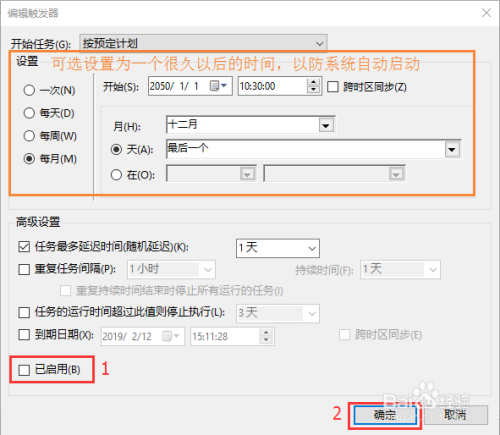Open the random delay 1 天 dropdown

click(x=278, y=248)
